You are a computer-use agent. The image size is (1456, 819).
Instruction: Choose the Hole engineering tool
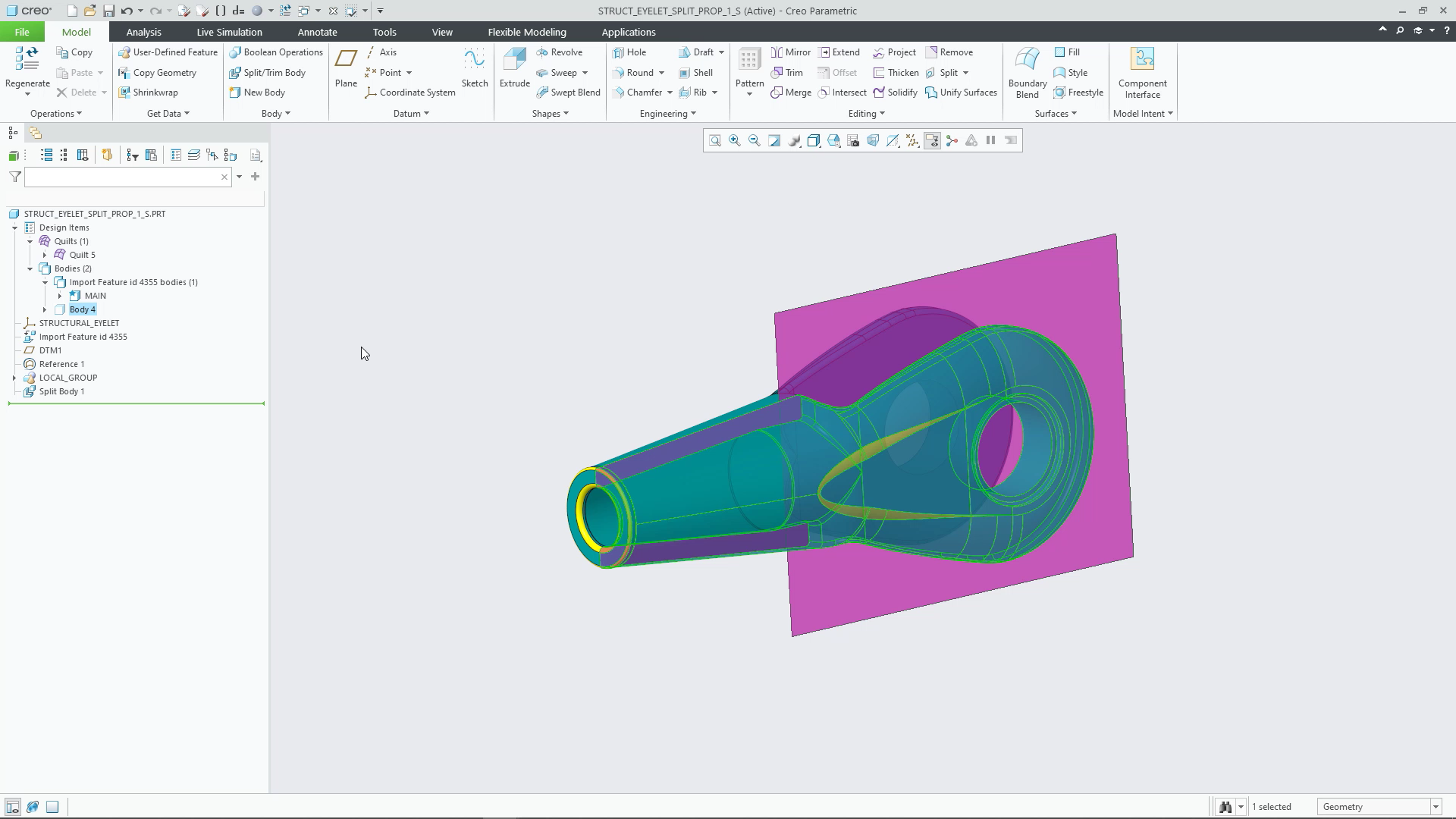(629, 52)
